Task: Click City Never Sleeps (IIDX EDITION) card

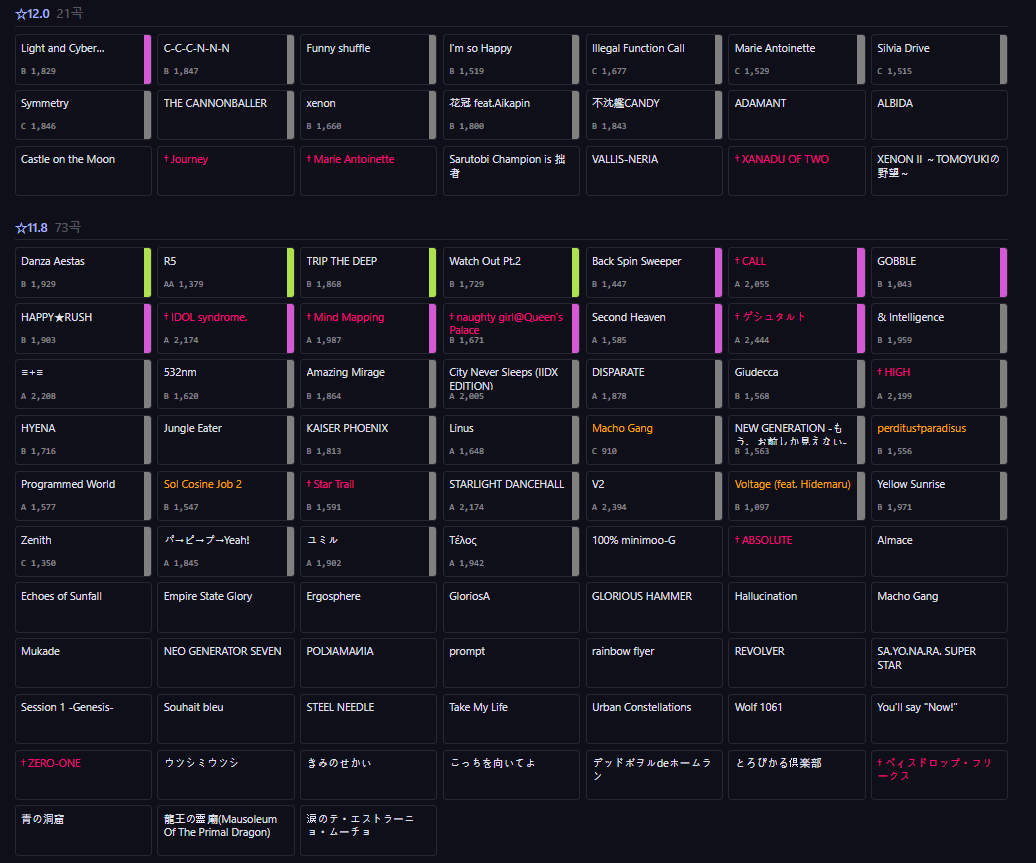Action: 511,384
